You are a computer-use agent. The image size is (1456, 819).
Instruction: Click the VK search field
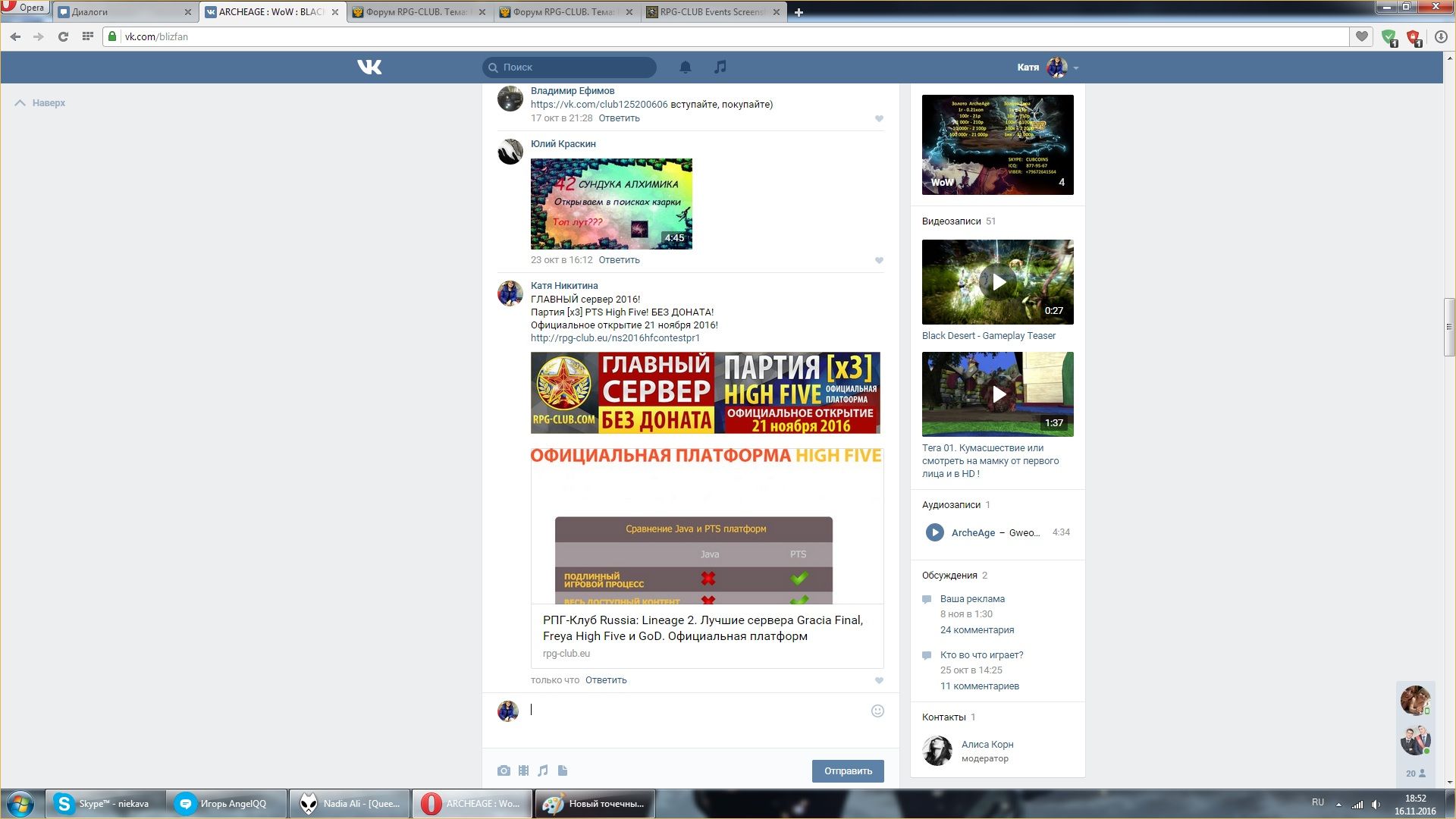point(570,67)
